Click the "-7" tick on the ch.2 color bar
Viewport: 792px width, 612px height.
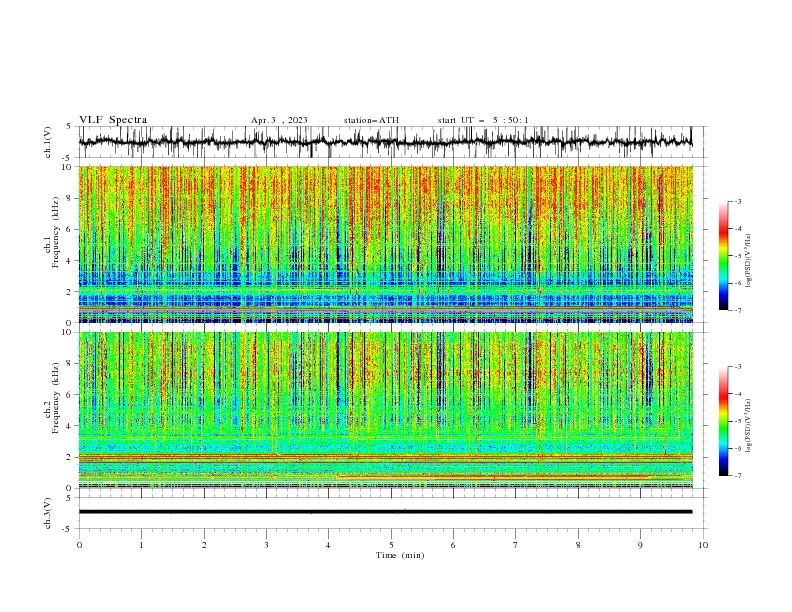(738, 476)
